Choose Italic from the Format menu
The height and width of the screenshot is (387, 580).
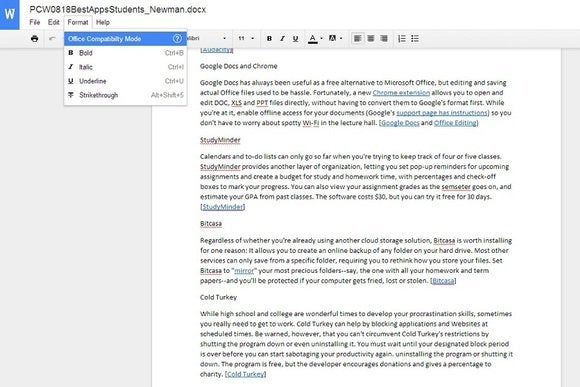tap(125, 67)
